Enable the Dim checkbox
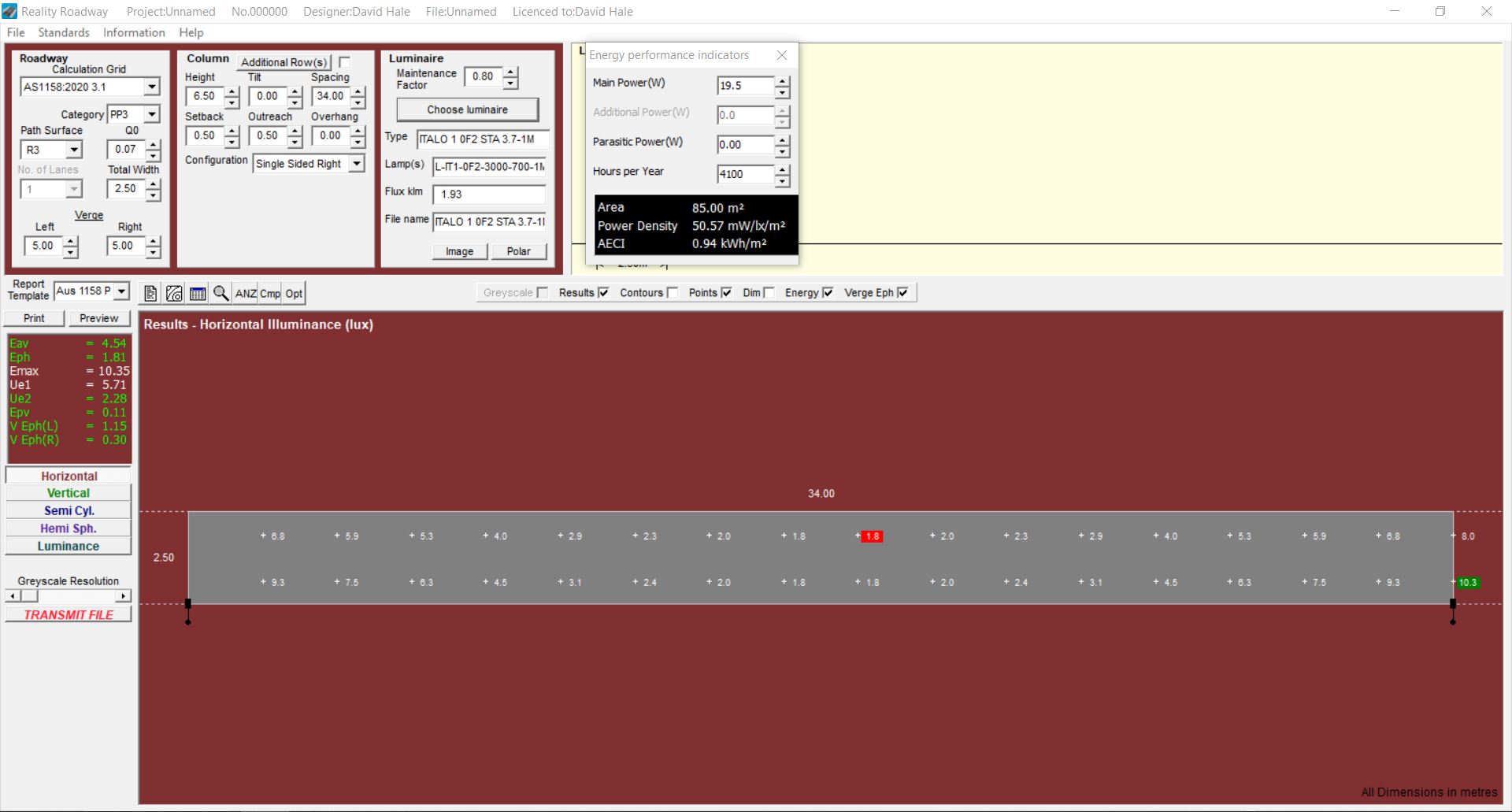Viewport: 1512px width, 812px height. tap(769, 293)
